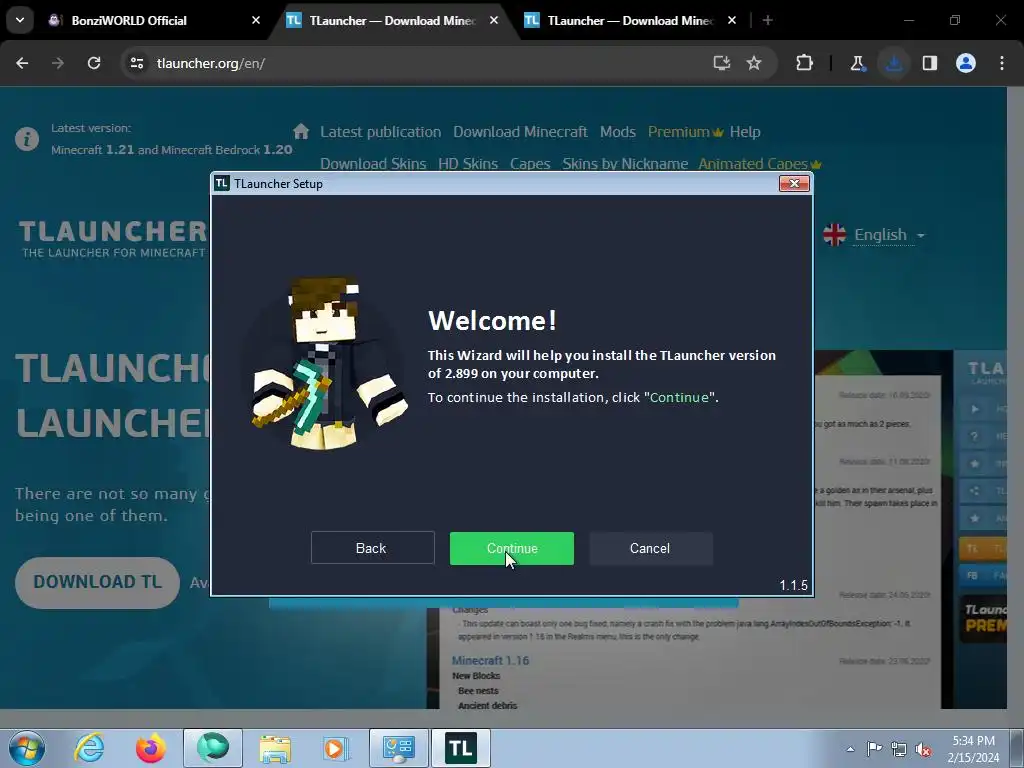Cancel the TLauncher Setup wizard

click(650, 548)
